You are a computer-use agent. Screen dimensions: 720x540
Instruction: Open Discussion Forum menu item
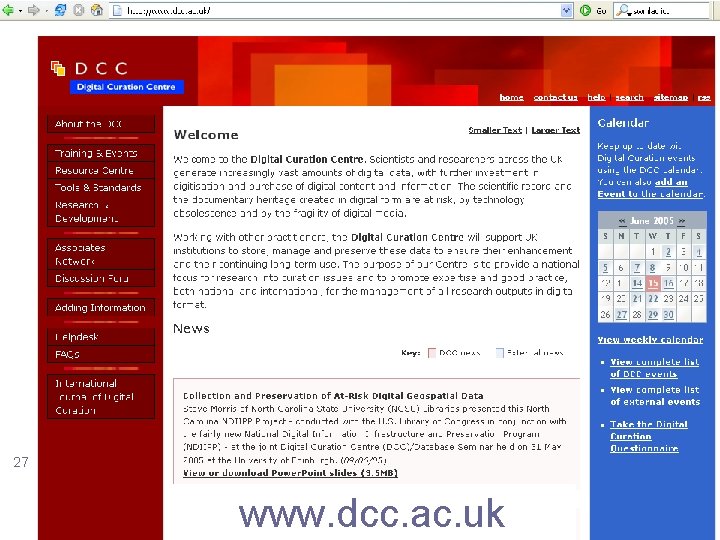[101, 278]
